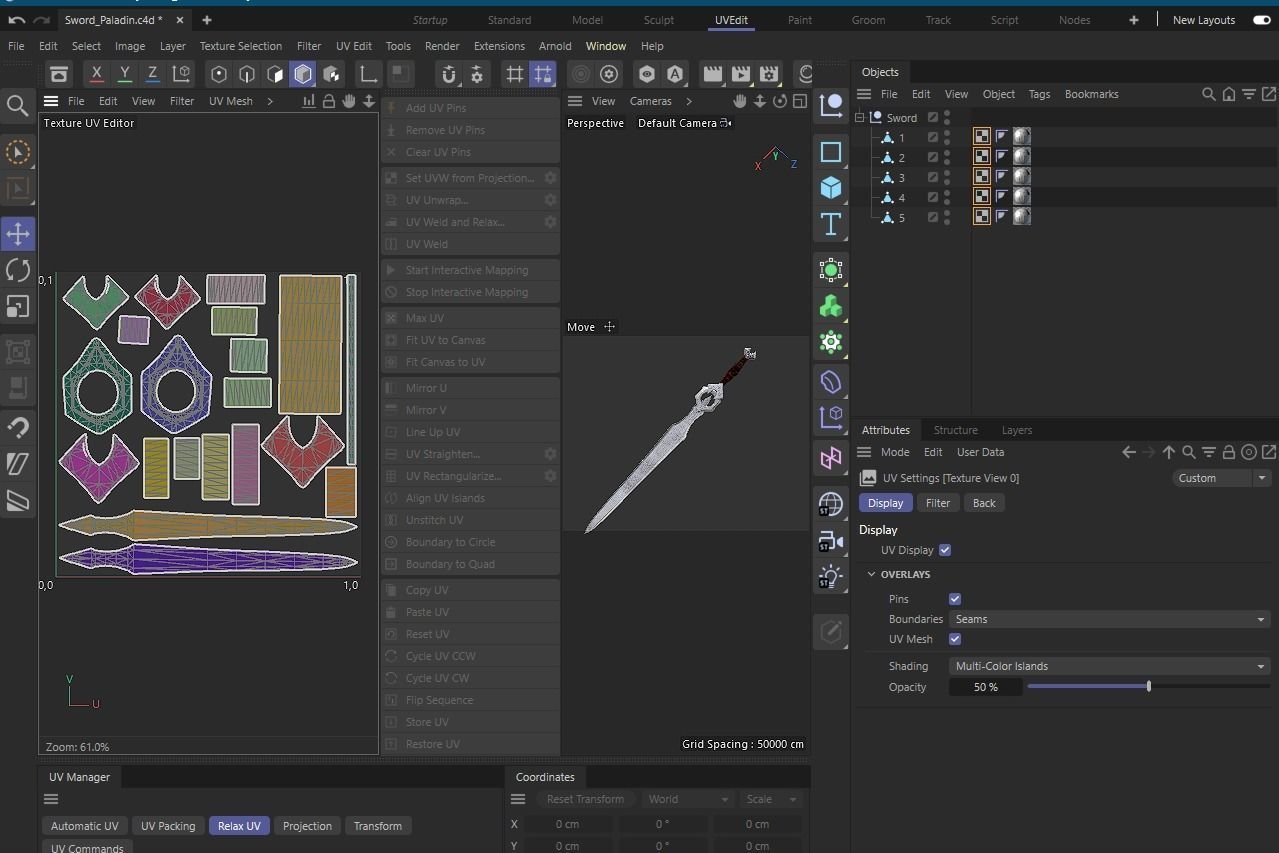Open the search magnifier in left palette

(17, 105)
